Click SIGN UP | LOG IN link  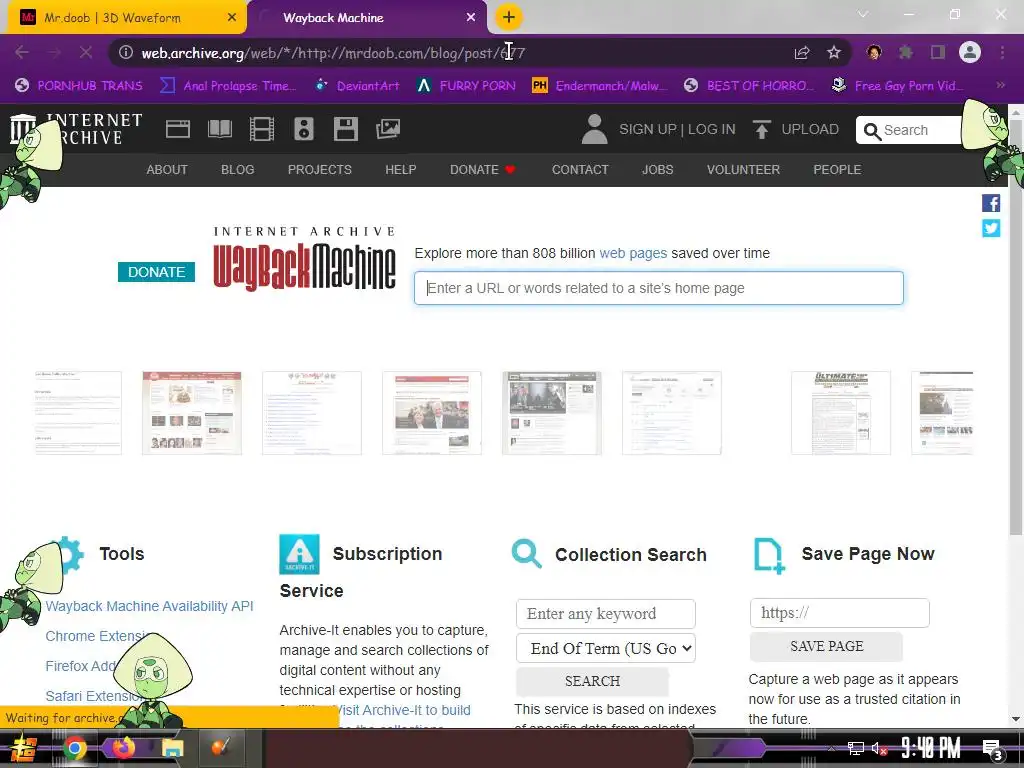(677, 129)
